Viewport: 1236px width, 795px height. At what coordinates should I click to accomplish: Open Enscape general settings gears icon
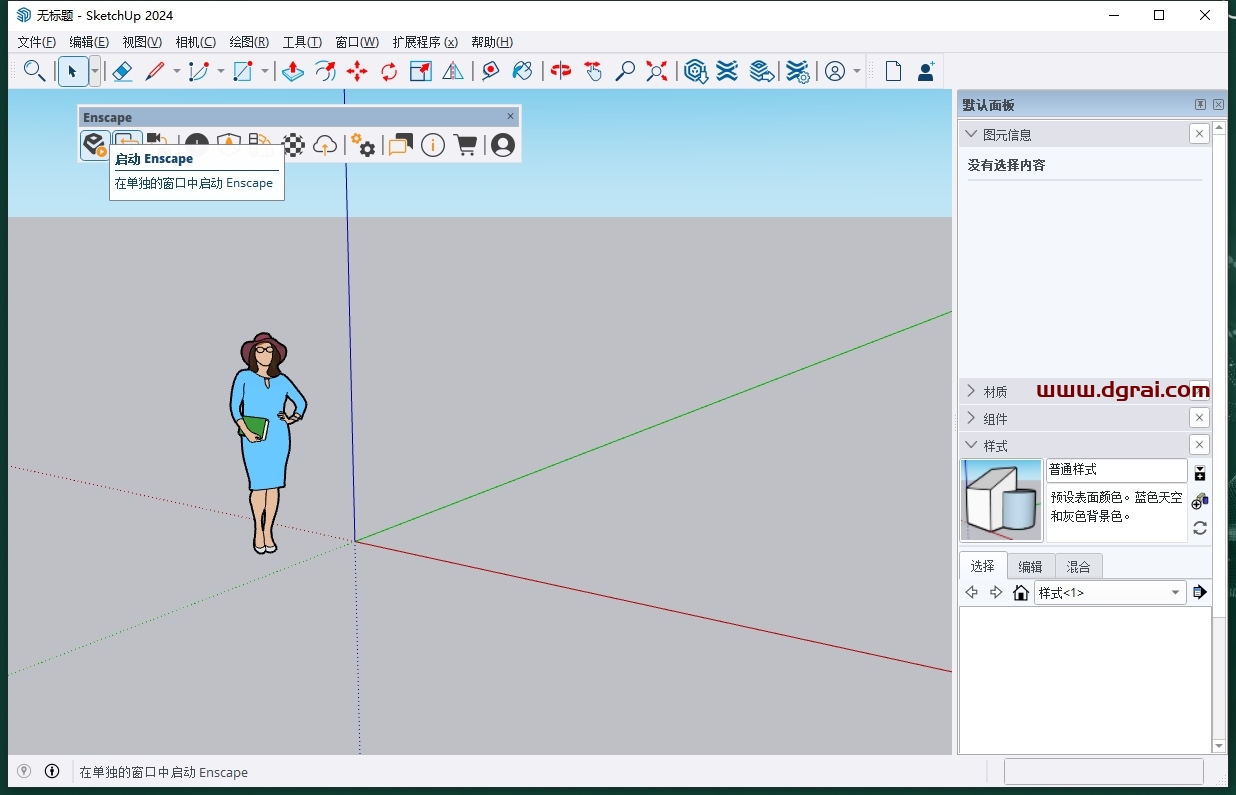(x=365, y=145)
